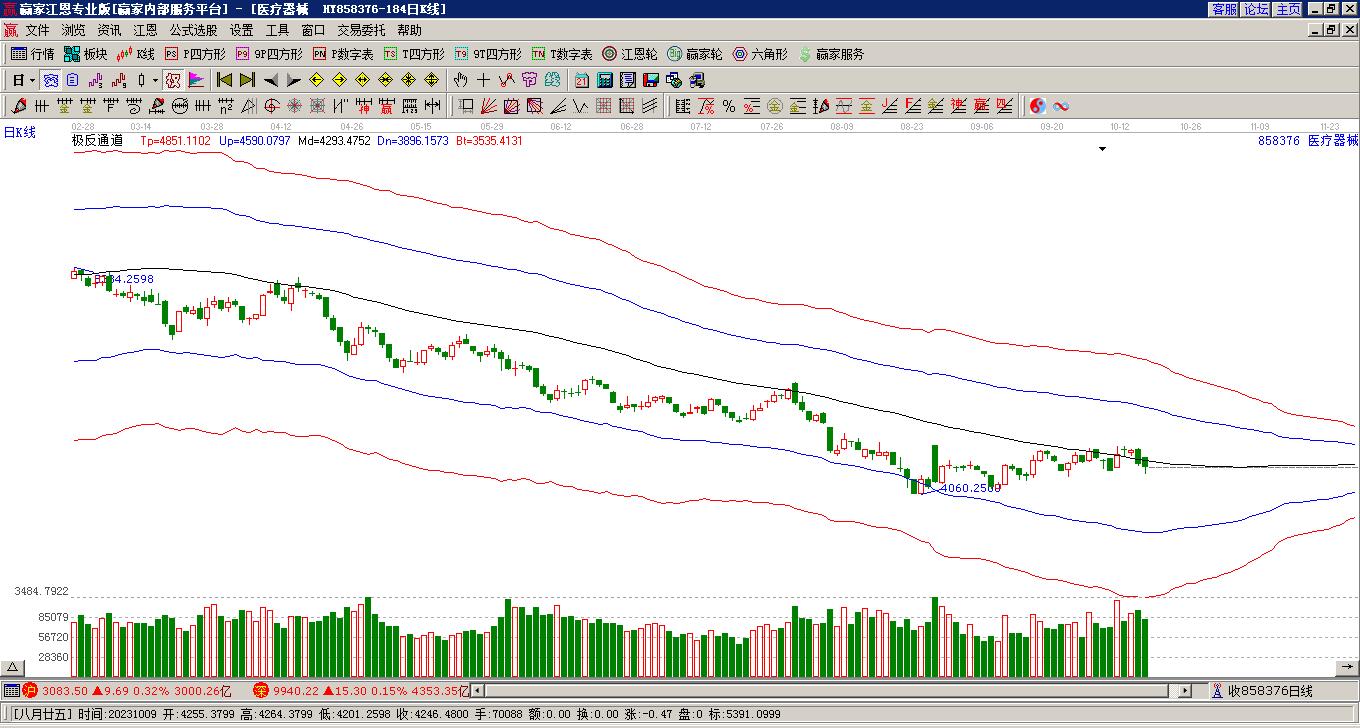The image size is (1360, 728).
Task: Click the rainbow flag icon
Action: coord(196,80)
